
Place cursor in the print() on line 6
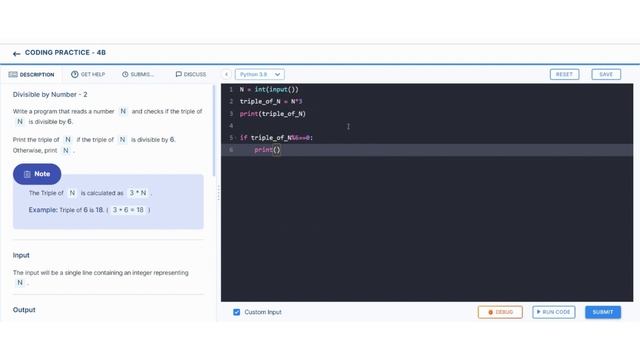coord(267,150)
